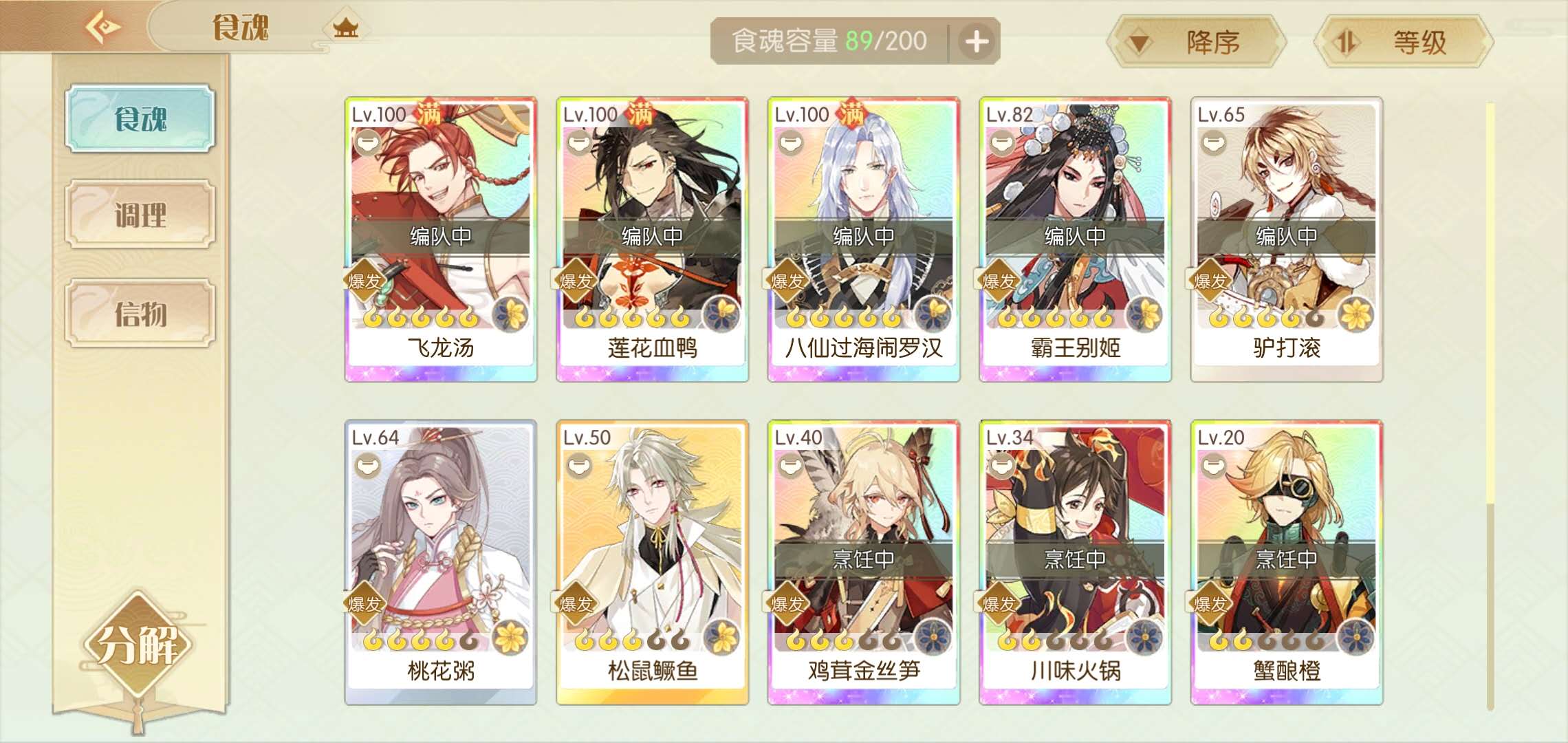Click the flower badge on 驴打滚 card
The width and height of the screenshot is (1568, 743).
tap(1357, 316)
